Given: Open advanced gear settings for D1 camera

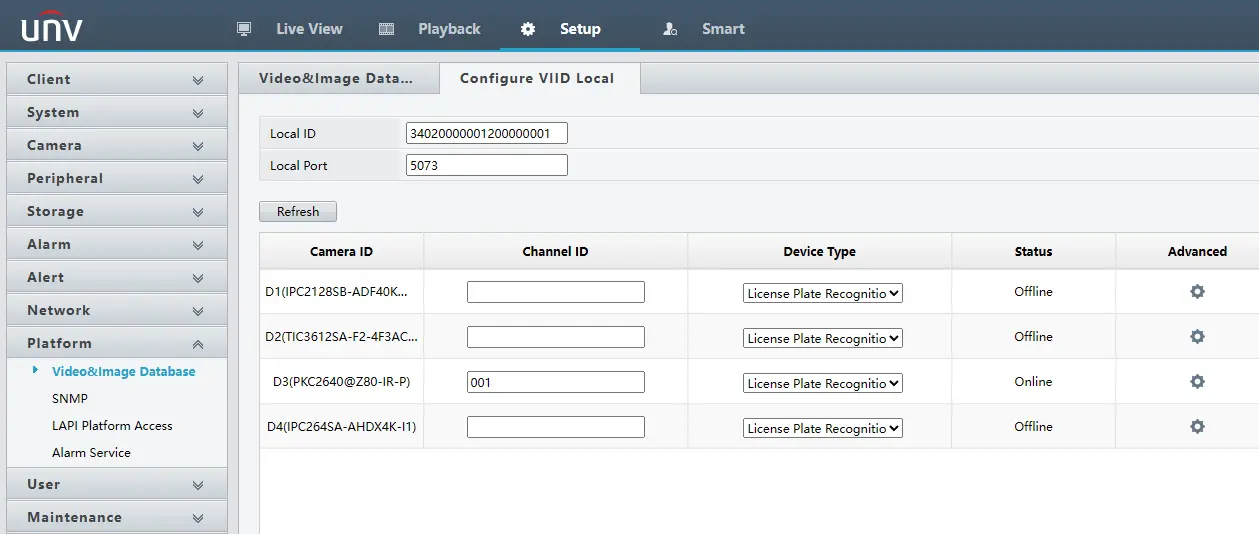Looking at the screenshot, I should (1197, 292).
